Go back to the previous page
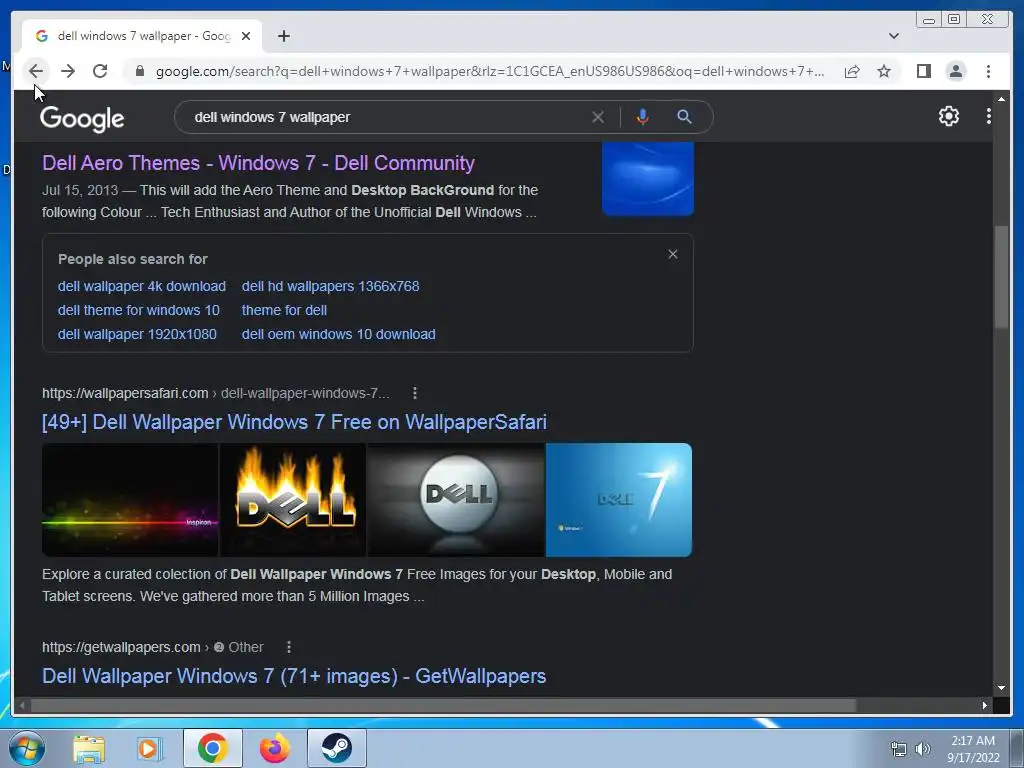 point(36,71)
